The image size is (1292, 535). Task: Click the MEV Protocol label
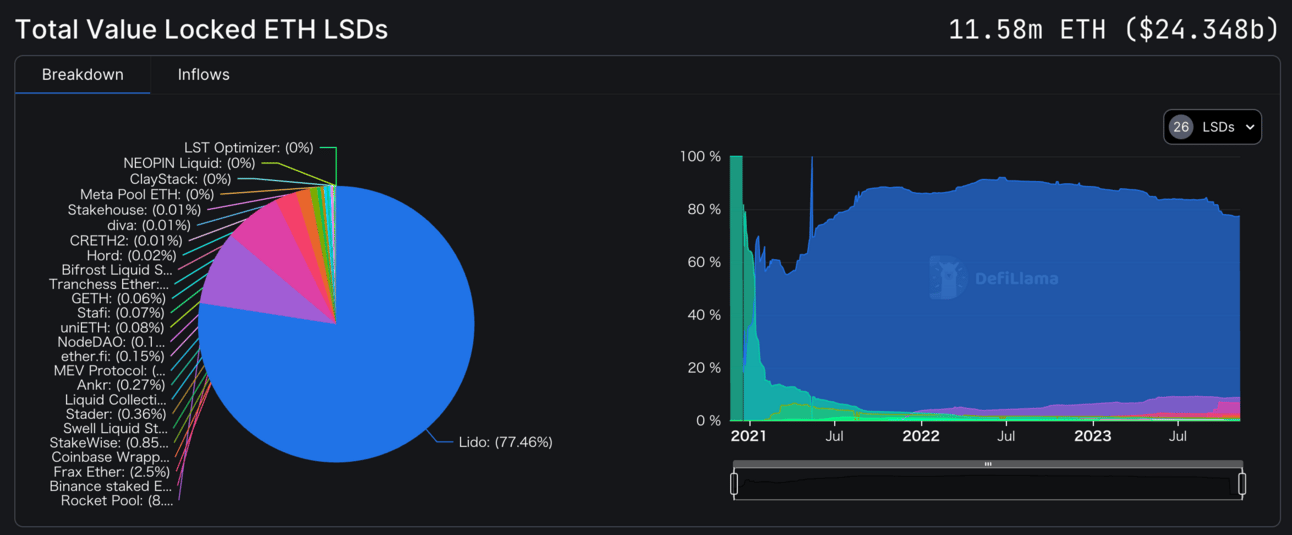click(x=109, y=371)
